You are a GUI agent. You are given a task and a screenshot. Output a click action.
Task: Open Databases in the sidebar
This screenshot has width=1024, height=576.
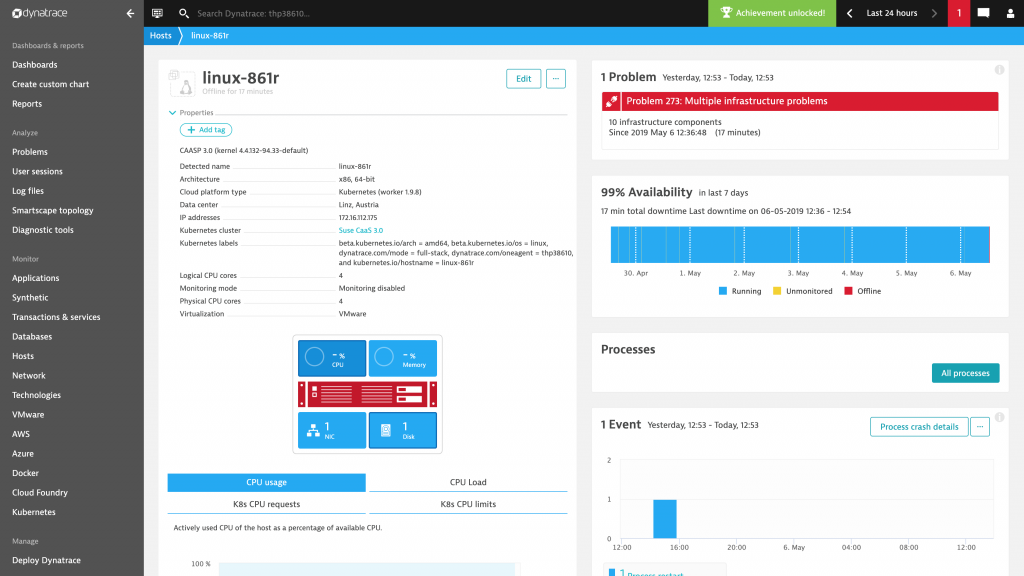point(32,337)
